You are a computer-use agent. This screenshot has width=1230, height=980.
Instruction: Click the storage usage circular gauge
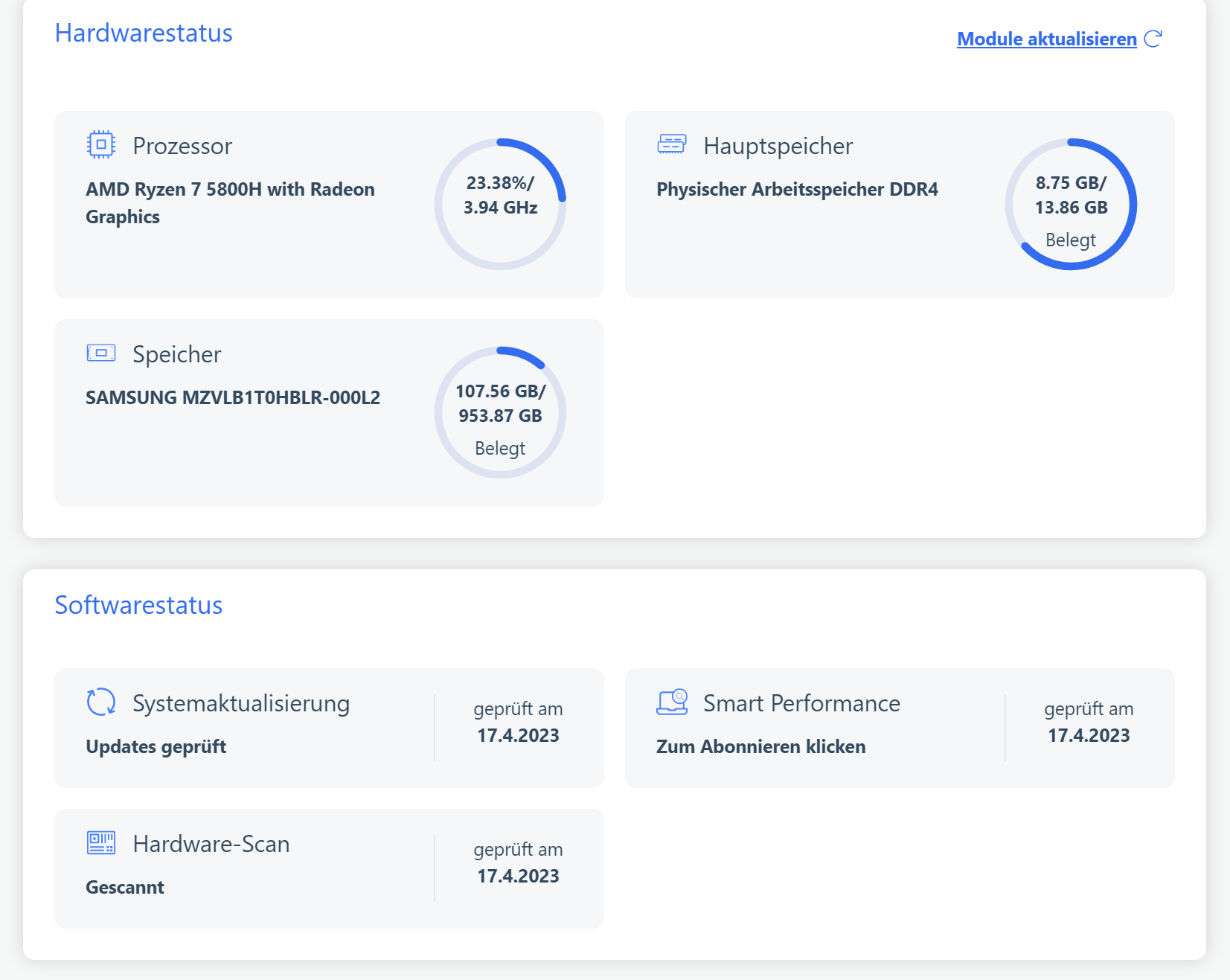point(500,412)
